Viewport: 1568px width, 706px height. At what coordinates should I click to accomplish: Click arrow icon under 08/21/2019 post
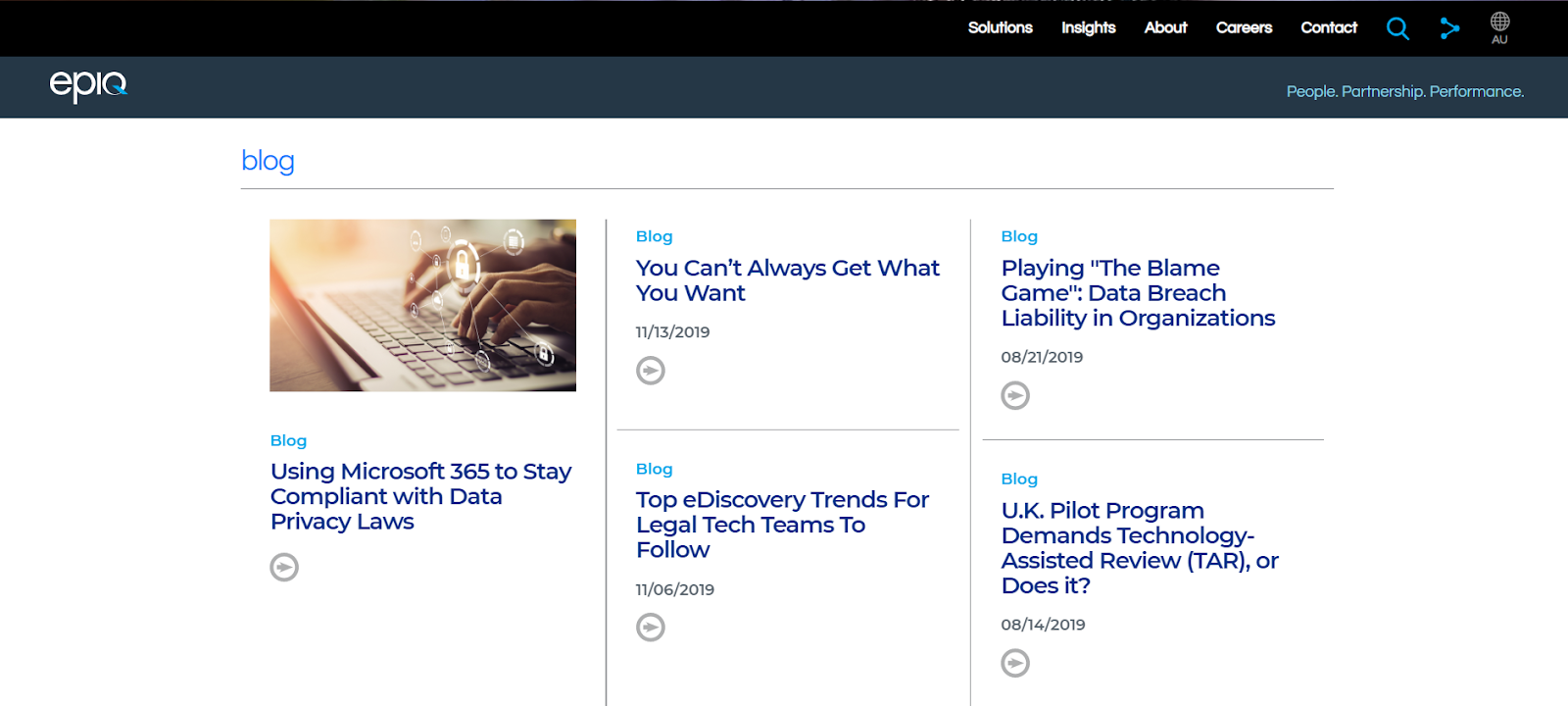click(x=1015, y=395)
